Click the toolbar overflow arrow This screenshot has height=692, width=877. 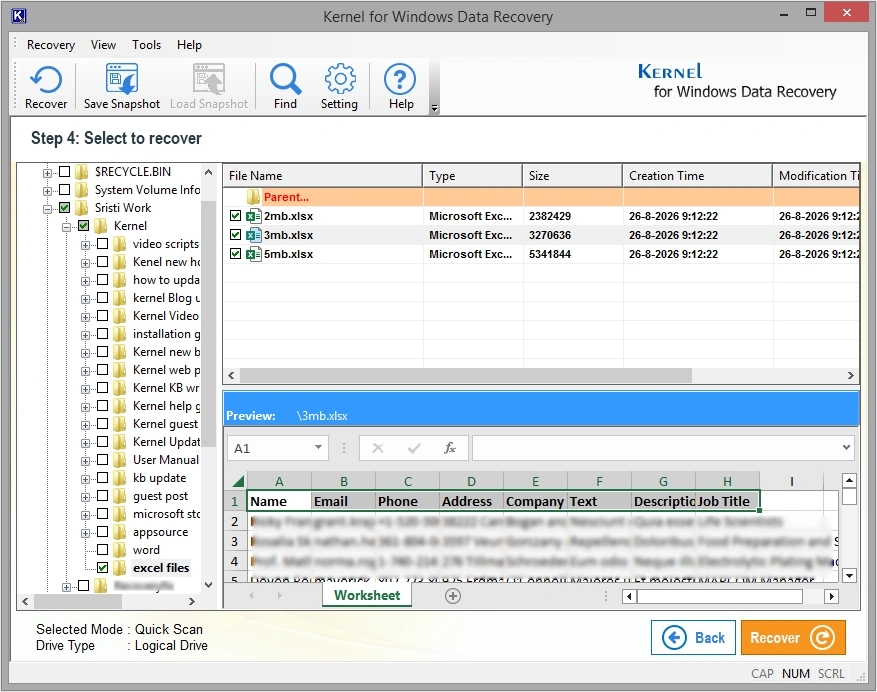coord(434,108)
